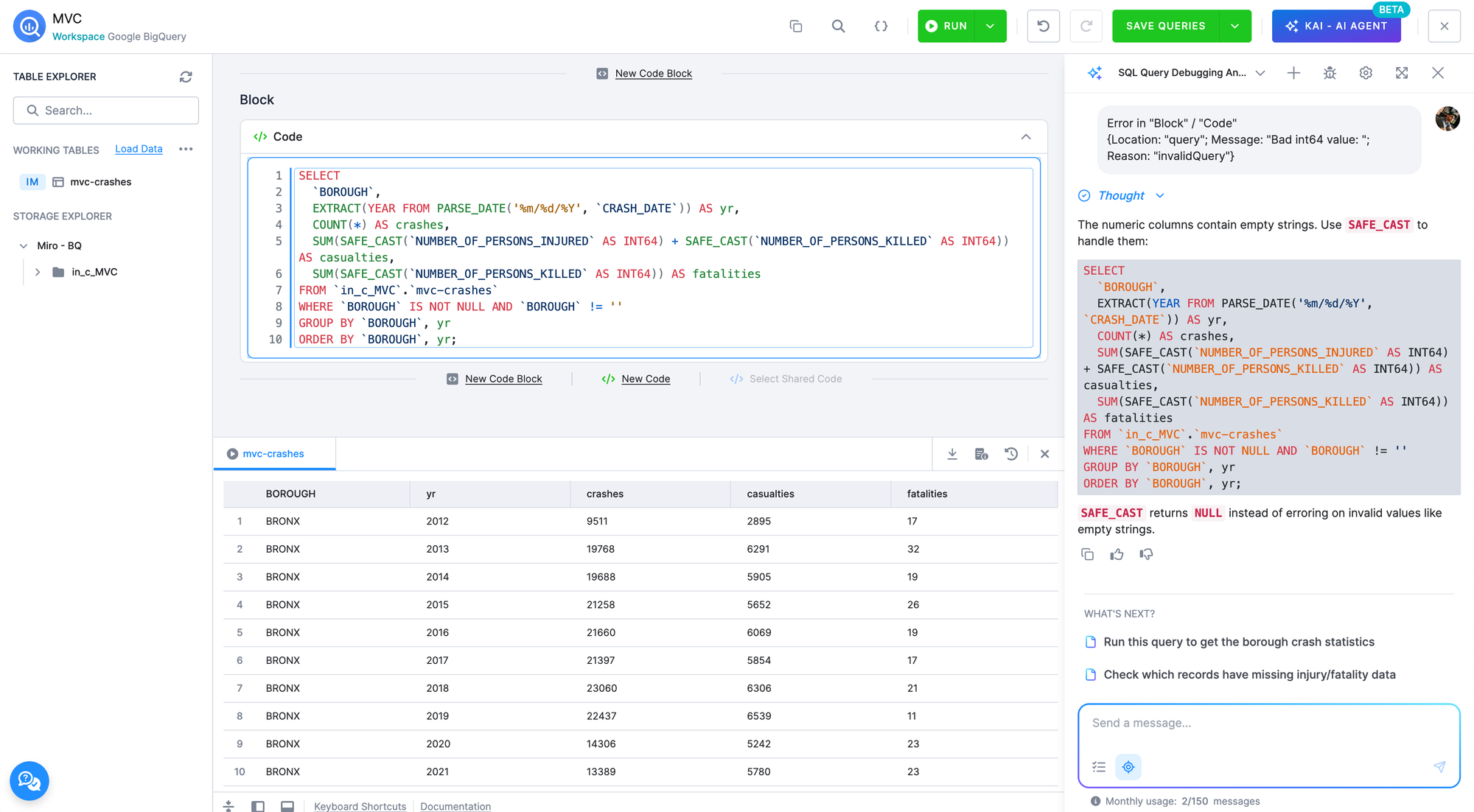This screenshot has height=812, width=1474.
Task: Close the AI agent panel
Action: [1438, 73]
